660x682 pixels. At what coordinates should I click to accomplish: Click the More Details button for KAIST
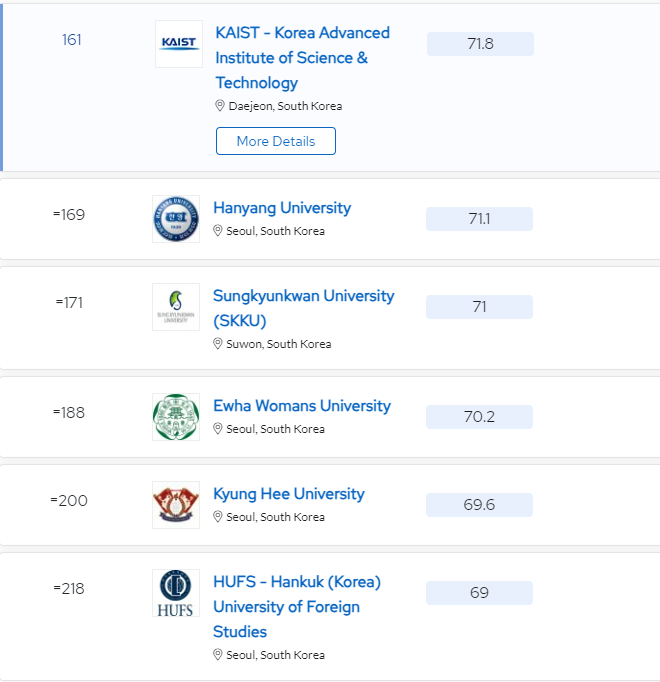point(276,141)
